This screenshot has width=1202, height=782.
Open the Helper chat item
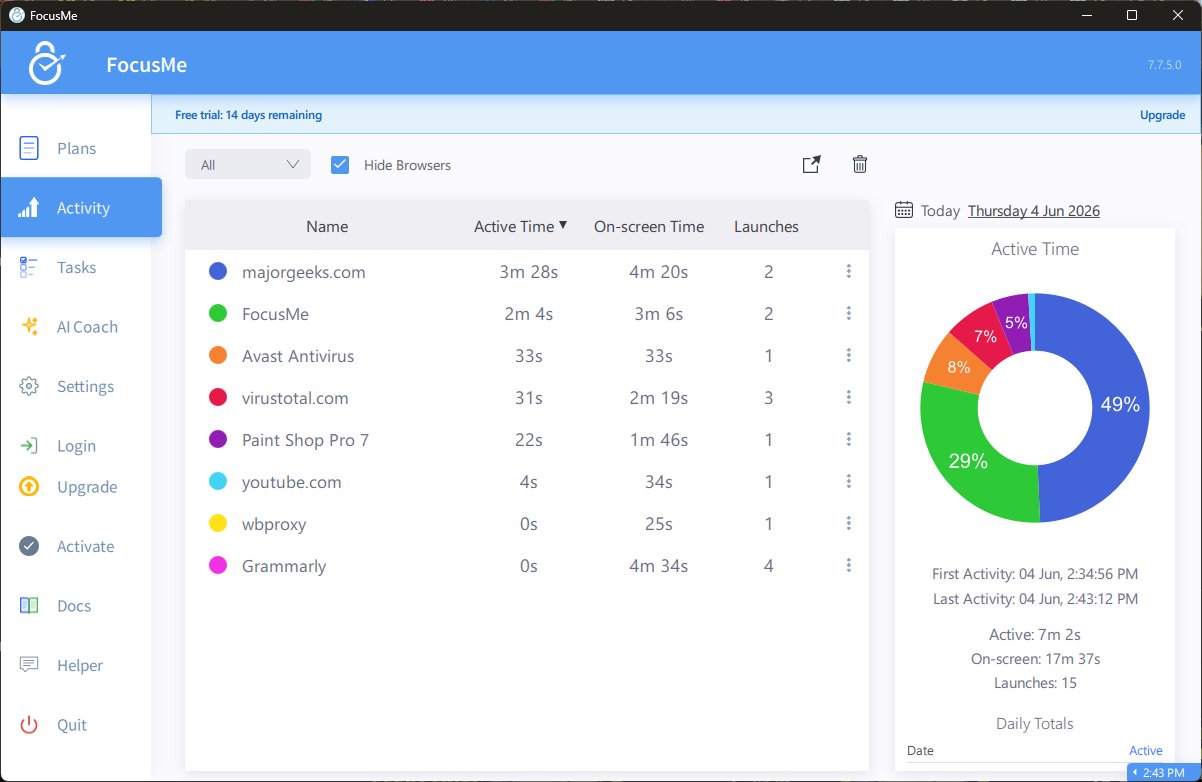pyautogui.click(x=81, y=665)
